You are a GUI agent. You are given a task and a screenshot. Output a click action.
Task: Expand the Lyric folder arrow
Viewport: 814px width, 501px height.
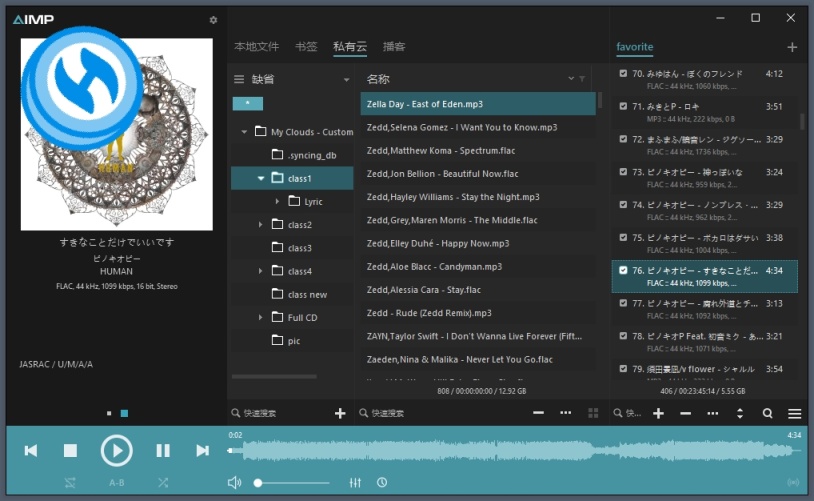pyautogui.click(x=277, y=201)
